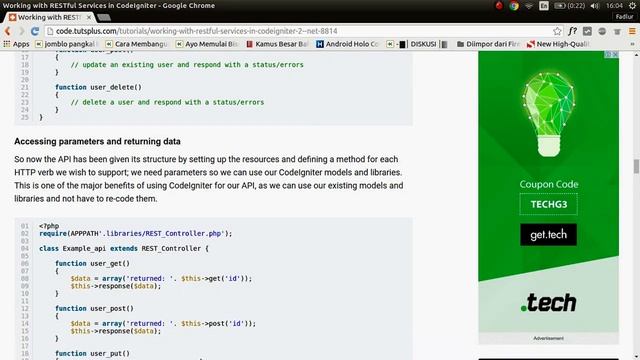
Task: Click the 'function user_post()' code line
Action: tap(94, 309)
